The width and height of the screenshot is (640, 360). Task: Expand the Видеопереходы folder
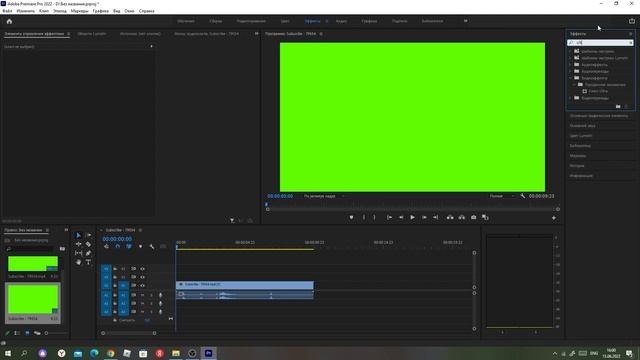(570, 98)
